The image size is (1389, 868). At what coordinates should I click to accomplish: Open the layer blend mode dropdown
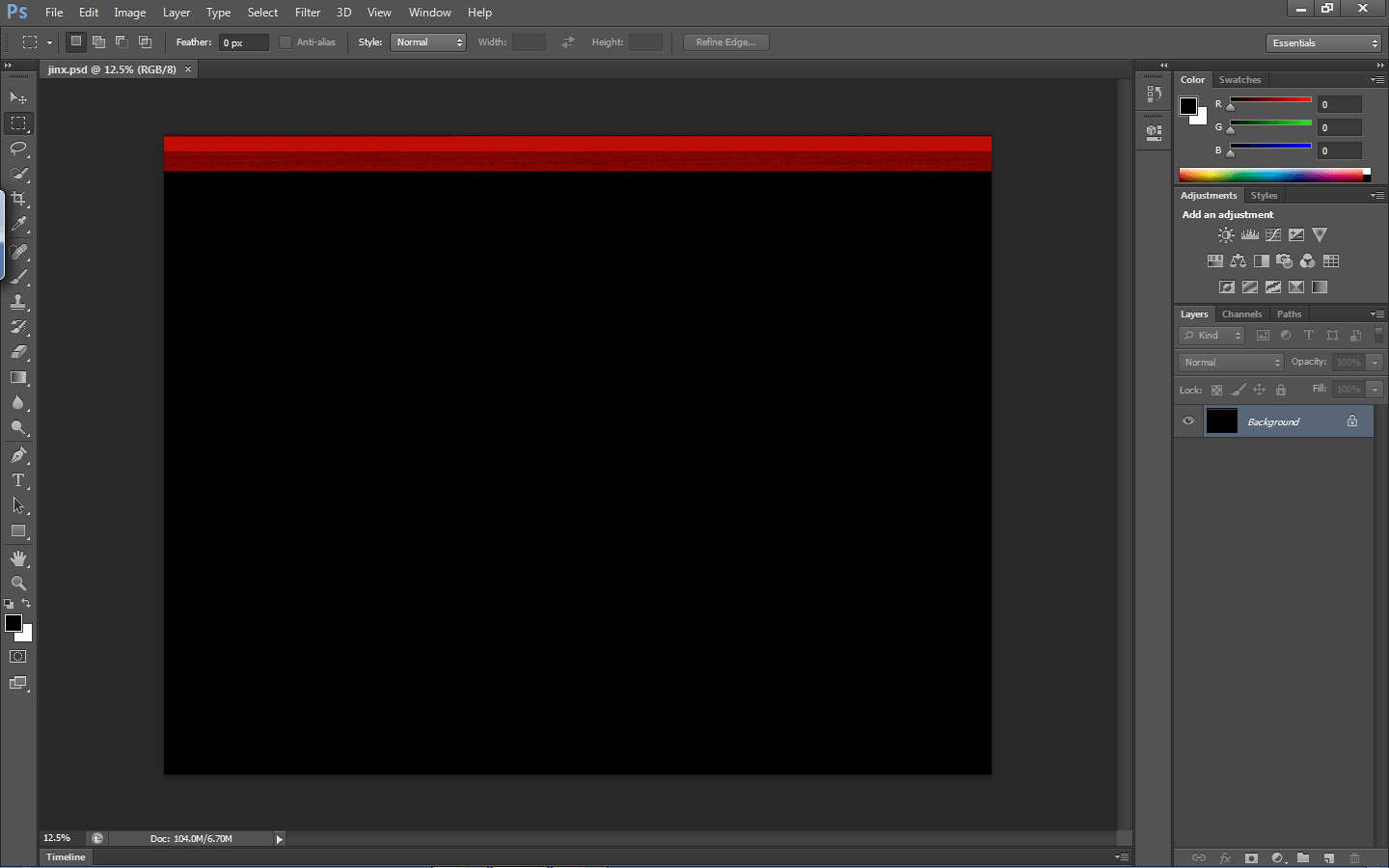tap(1230, 362)
